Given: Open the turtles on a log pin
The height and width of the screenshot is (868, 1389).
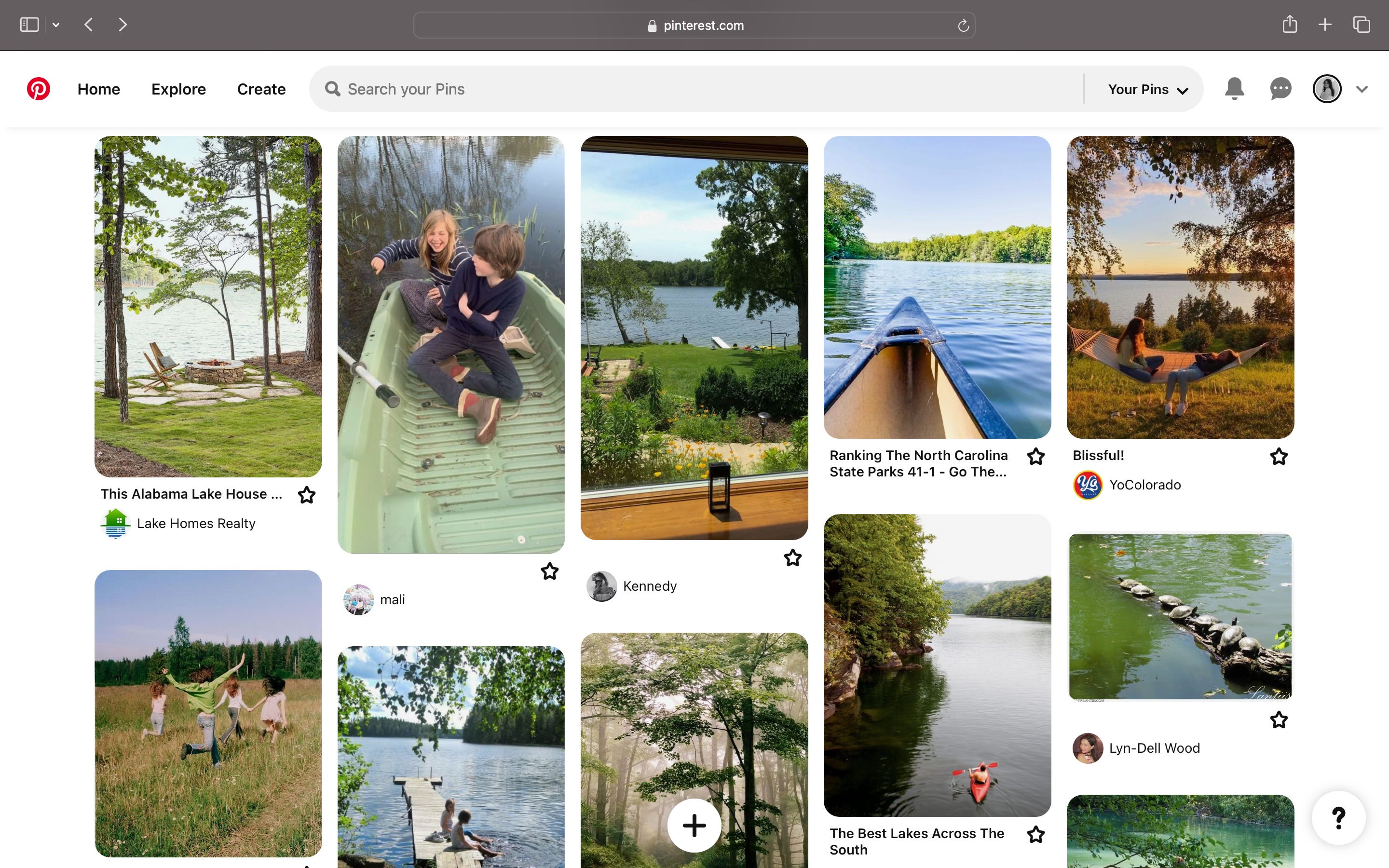Looking at the screenshot, I should click(x=1181, y=617).
